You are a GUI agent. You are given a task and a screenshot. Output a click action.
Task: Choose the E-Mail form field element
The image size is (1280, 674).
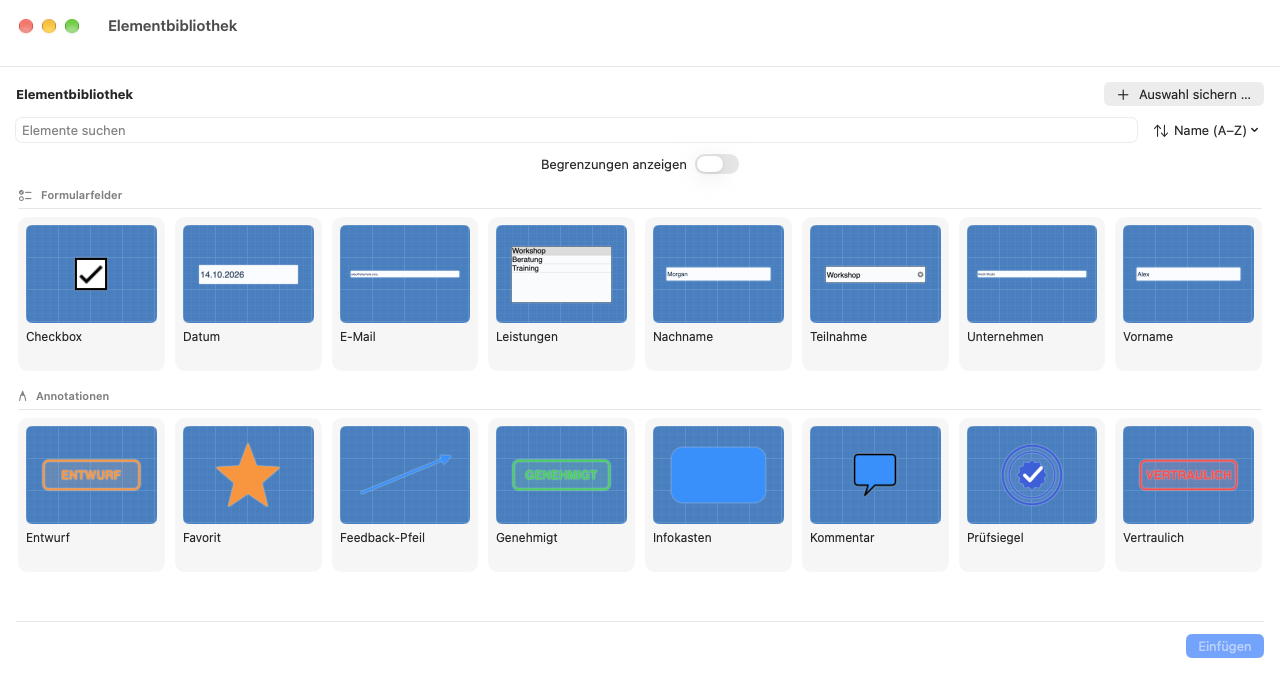coord(405,274)
